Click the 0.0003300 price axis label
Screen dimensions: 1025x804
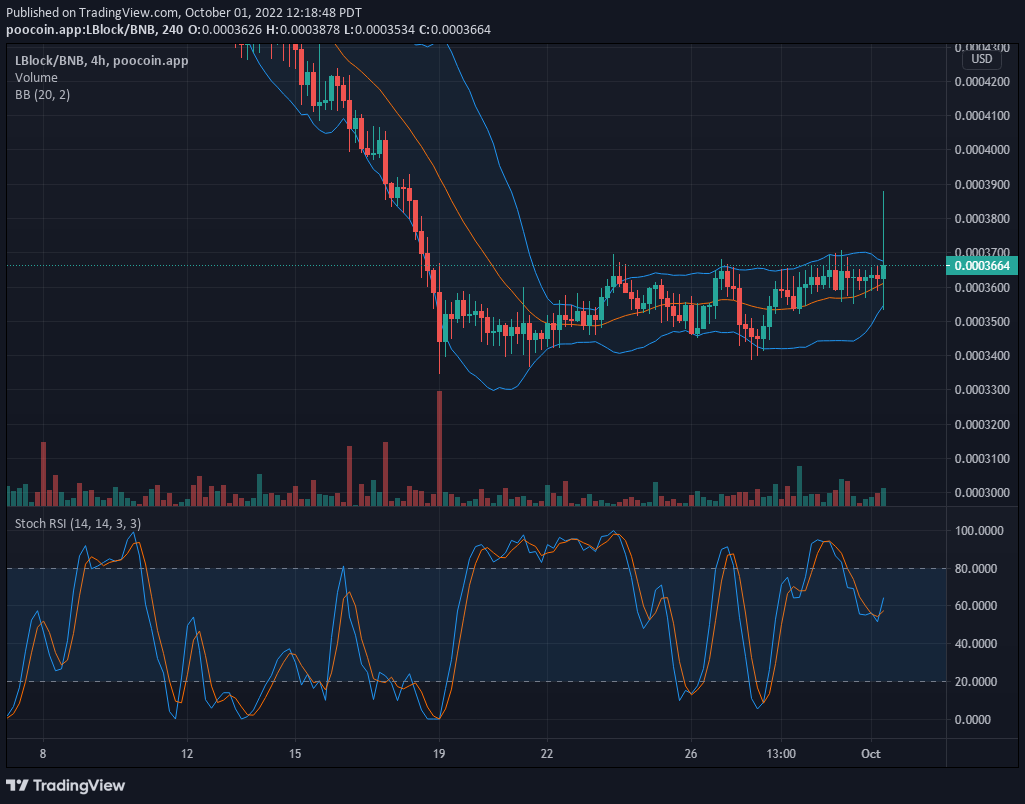pyautogui.click(x=982, y=390)
